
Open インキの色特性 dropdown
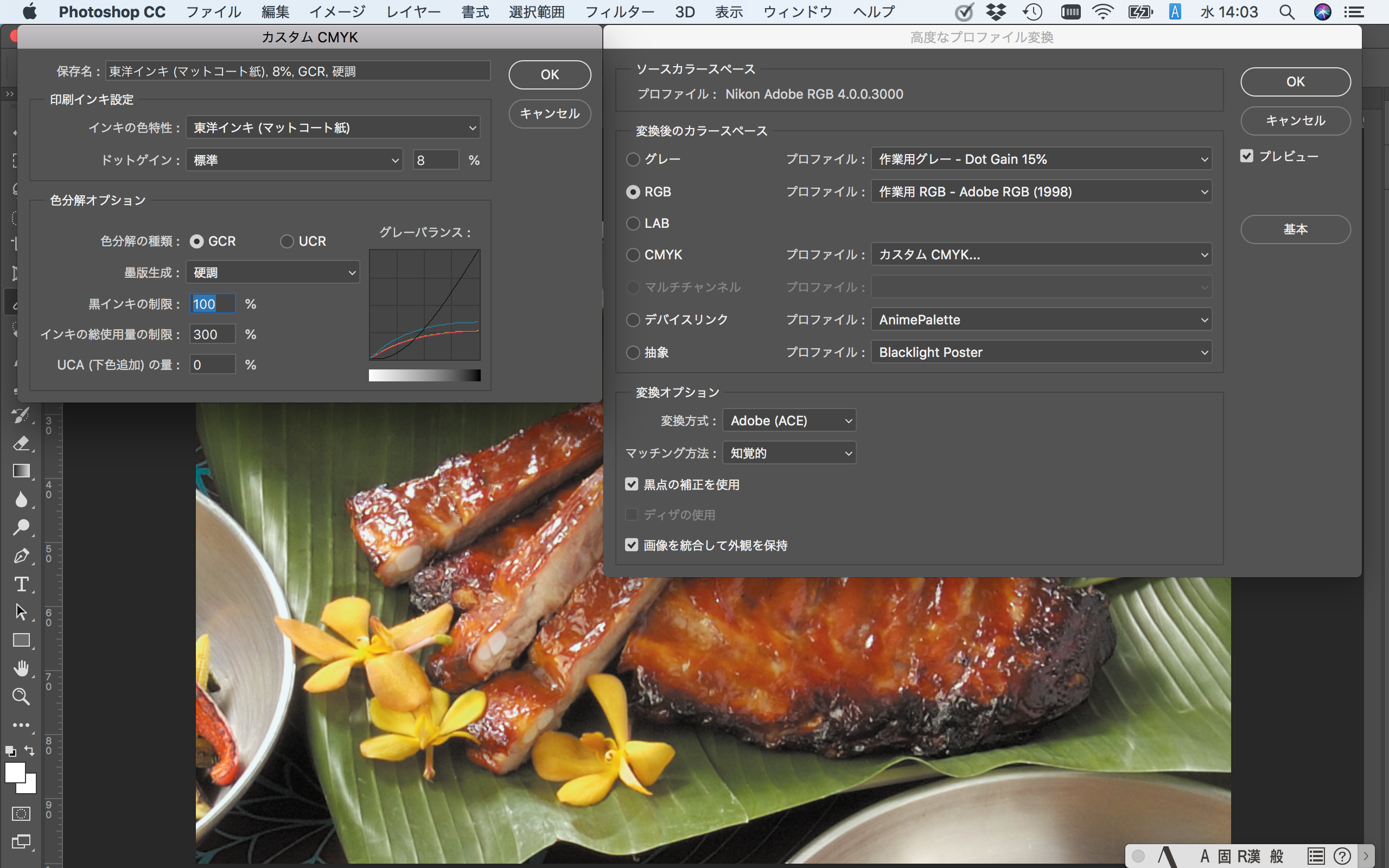pos(333,127)
